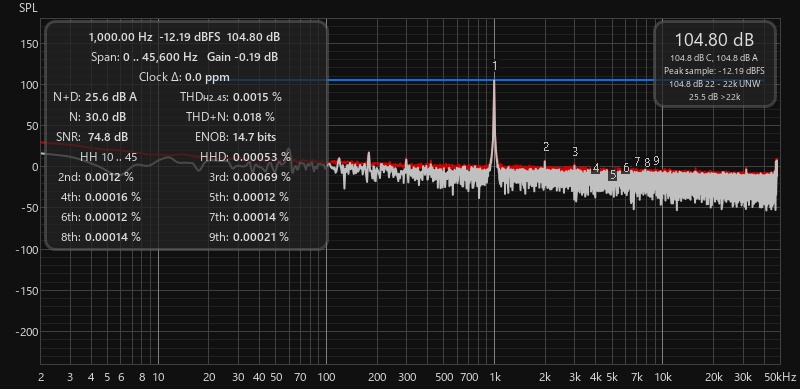Click the "-12.19 dBFS" value beside 1,000.00 Hz
The image size is (800, 389).
[x=190, y=37]
